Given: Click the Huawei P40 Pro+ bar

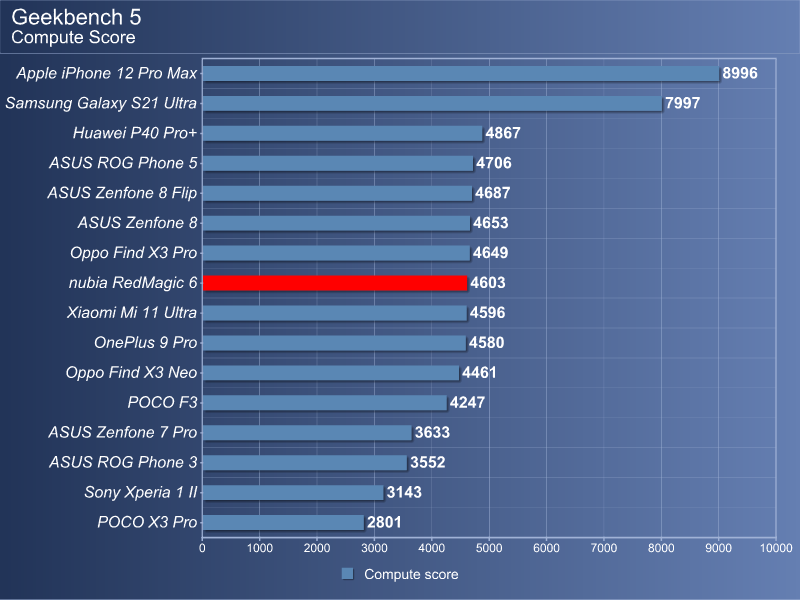Looking at the screenshot, I should click(x=342, y=133).
